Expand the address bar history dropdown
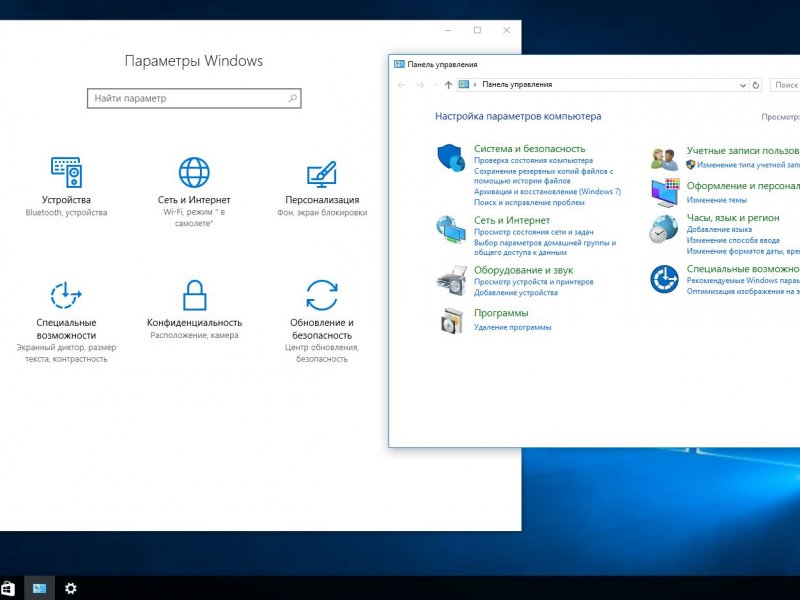Viewport: 800px width, 600px height. pyautogui.click(x=743, y=85)
